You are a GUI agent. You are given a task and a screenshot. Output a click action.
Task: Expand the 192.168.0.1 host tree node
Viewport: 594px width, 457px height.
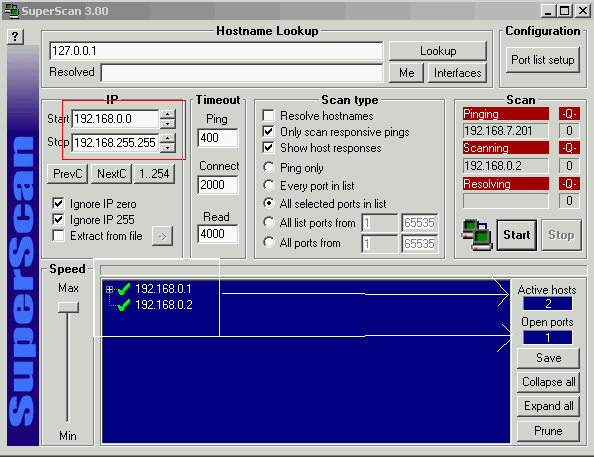pyautogui.click(x=109, y=290)
